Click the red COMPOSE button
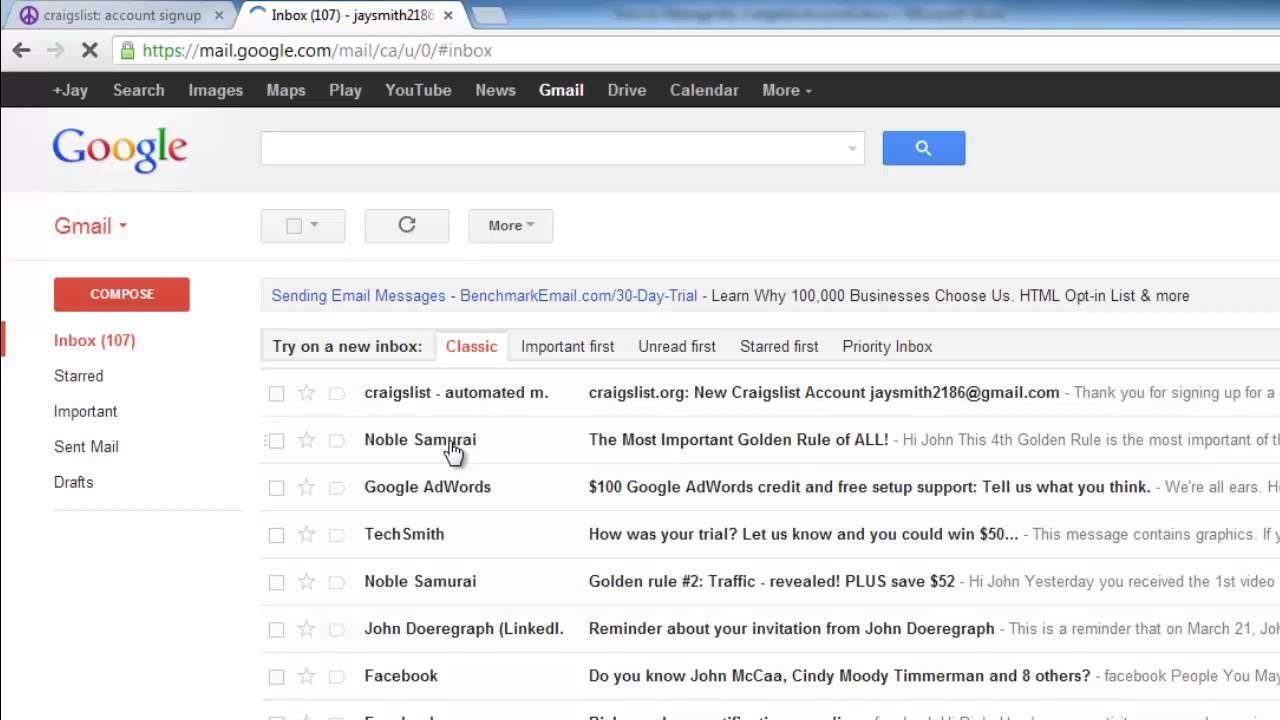 click(x=122, y=294)
